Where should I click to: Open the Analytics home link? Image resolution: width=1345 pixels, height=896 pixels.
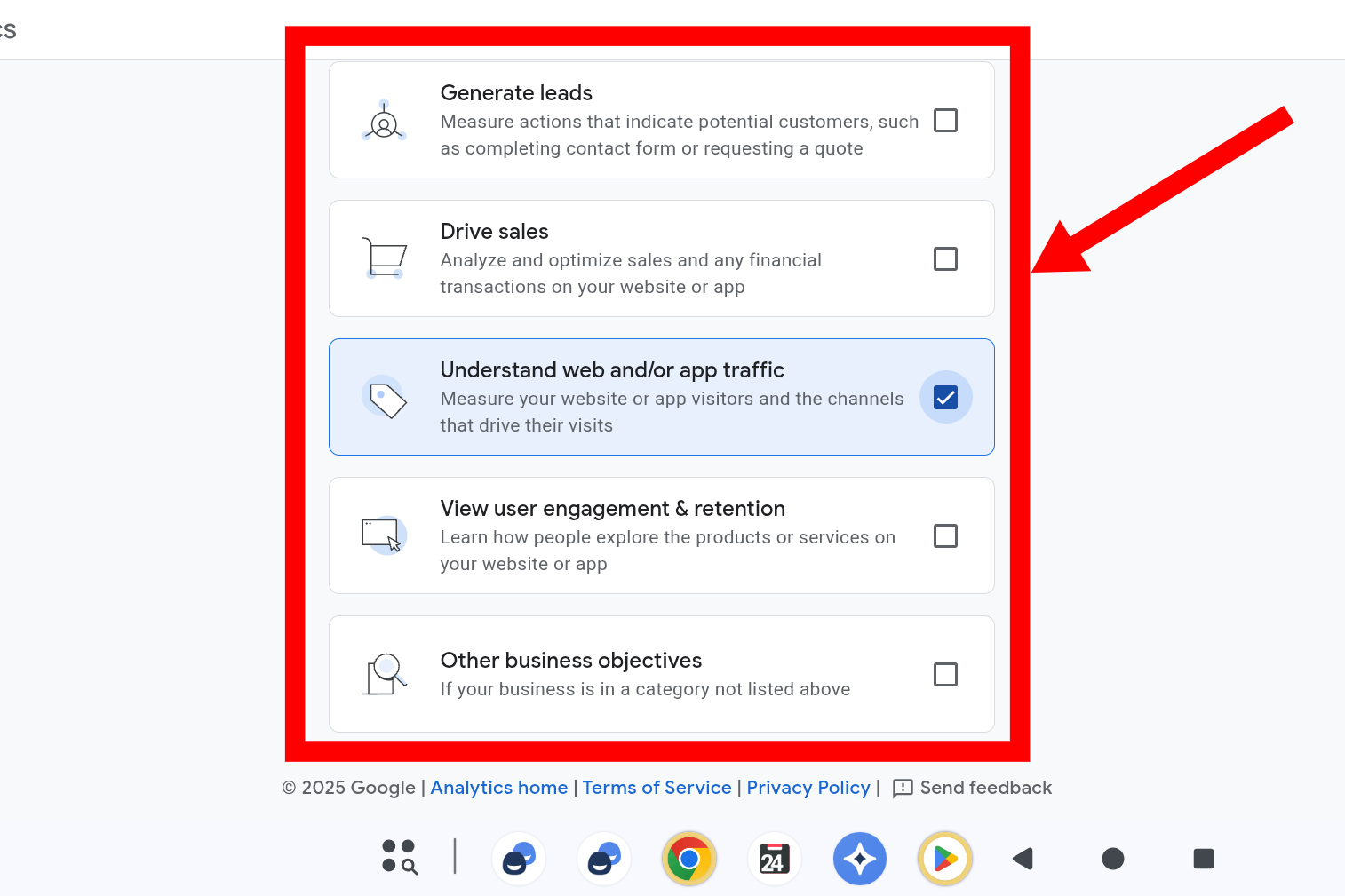(498, 788)
